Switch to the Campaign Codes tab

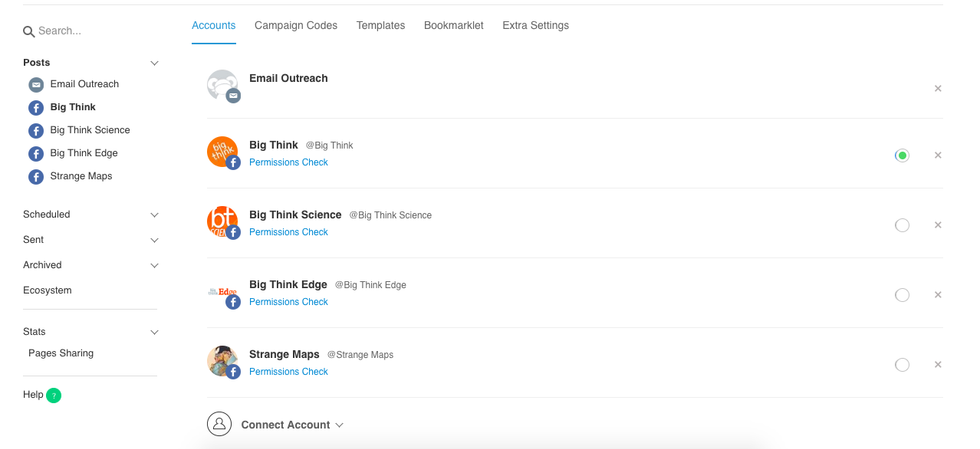tap(295, 26)
